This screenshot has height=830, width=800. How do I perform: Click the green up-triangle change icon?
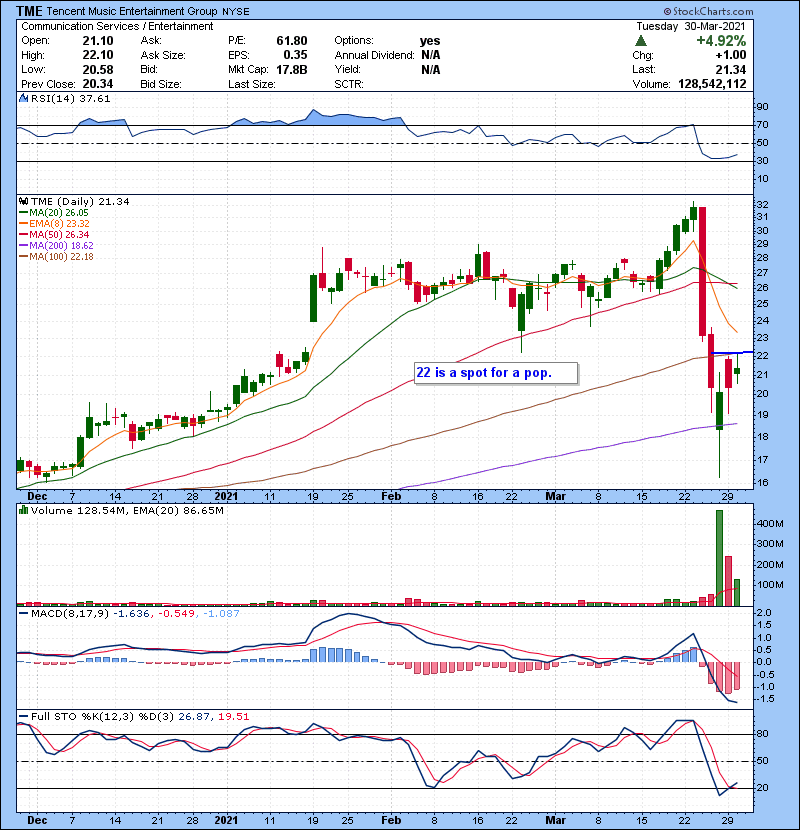(x=641, y=41)
